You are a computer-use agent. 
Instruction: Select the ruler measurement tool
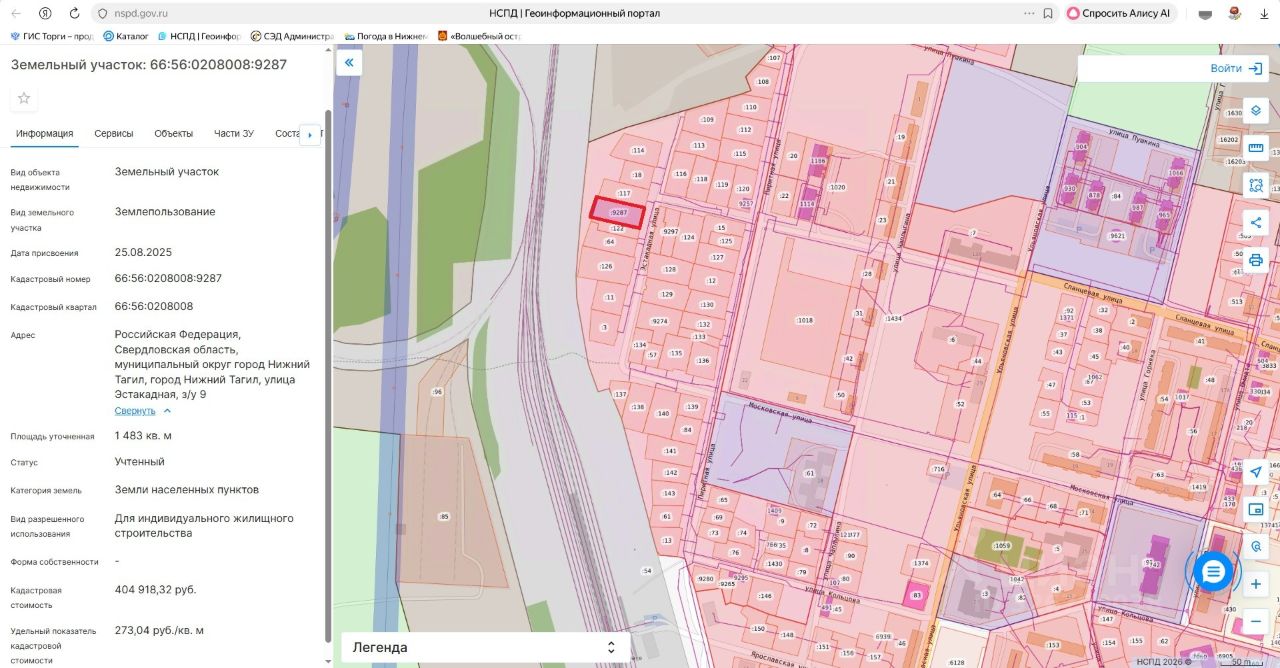point(1256,148)
